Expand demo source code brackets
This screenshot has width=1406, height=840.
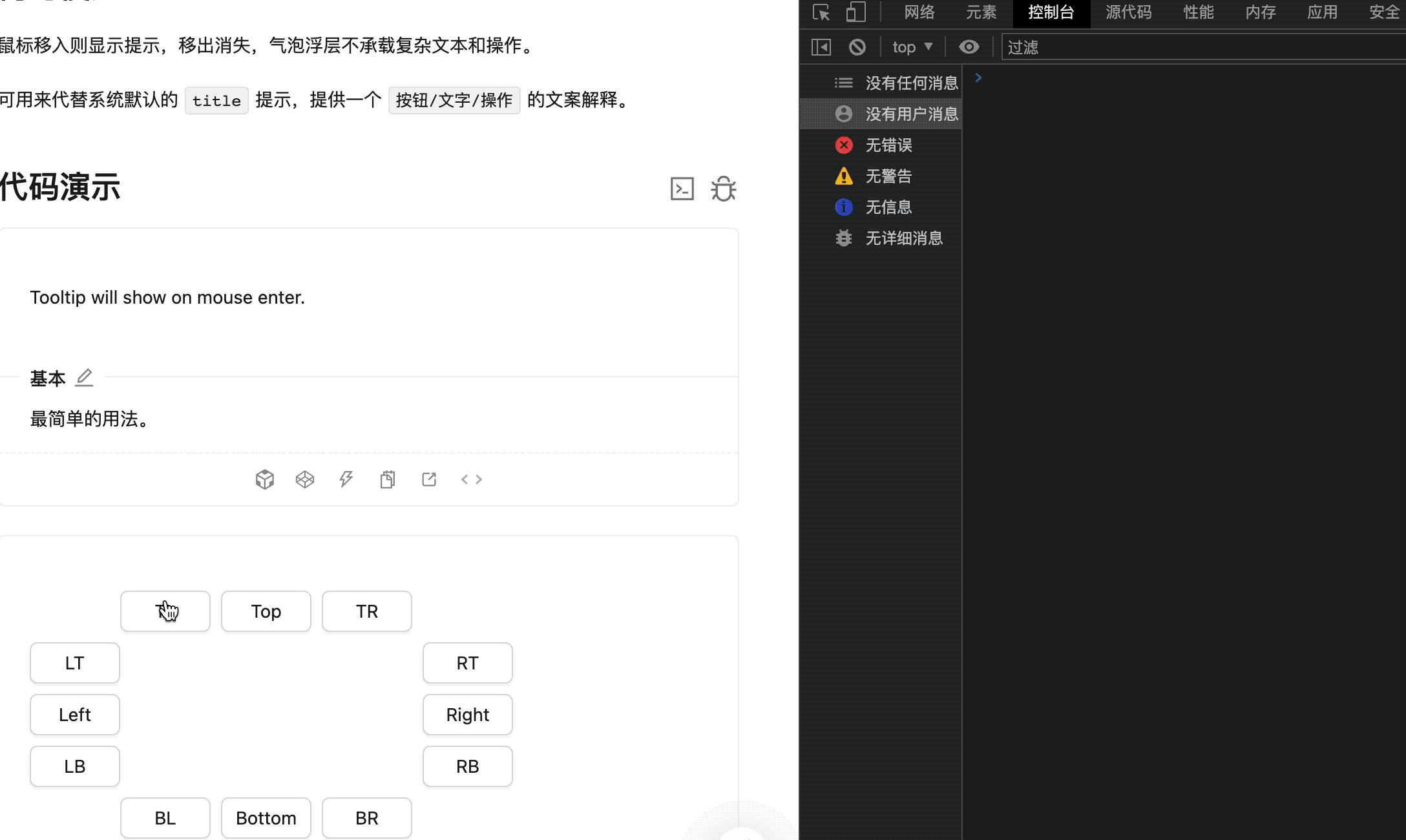tap(472, 479)
